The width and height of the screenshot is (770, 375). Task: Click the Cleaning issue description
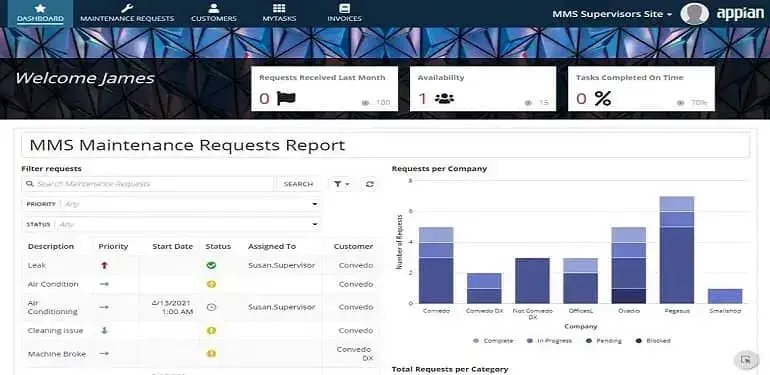pyautogui.click(x=55, y=331)
